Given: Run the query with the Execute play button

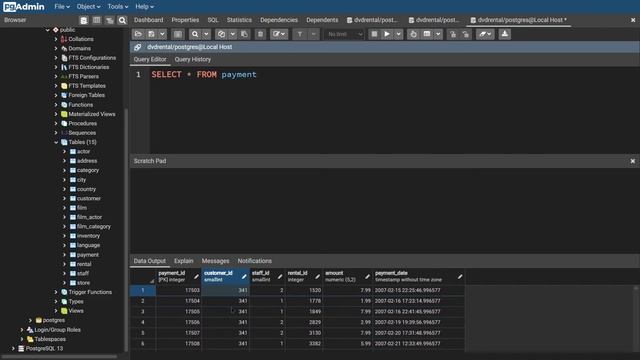Looking at the screenshot, I should coord(387,34).
